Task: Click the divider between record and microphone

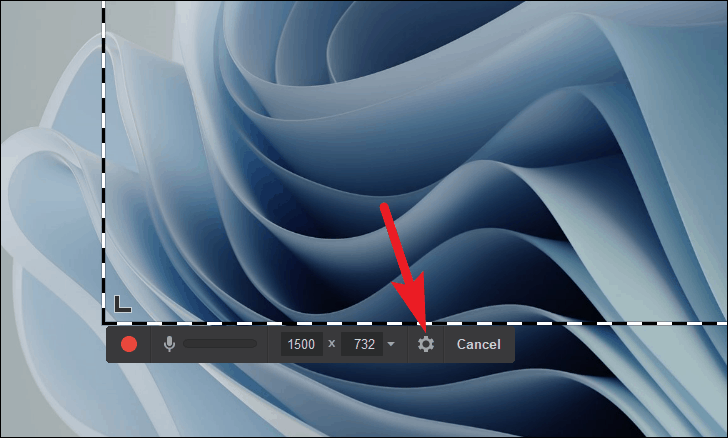Action: [151, 344]
